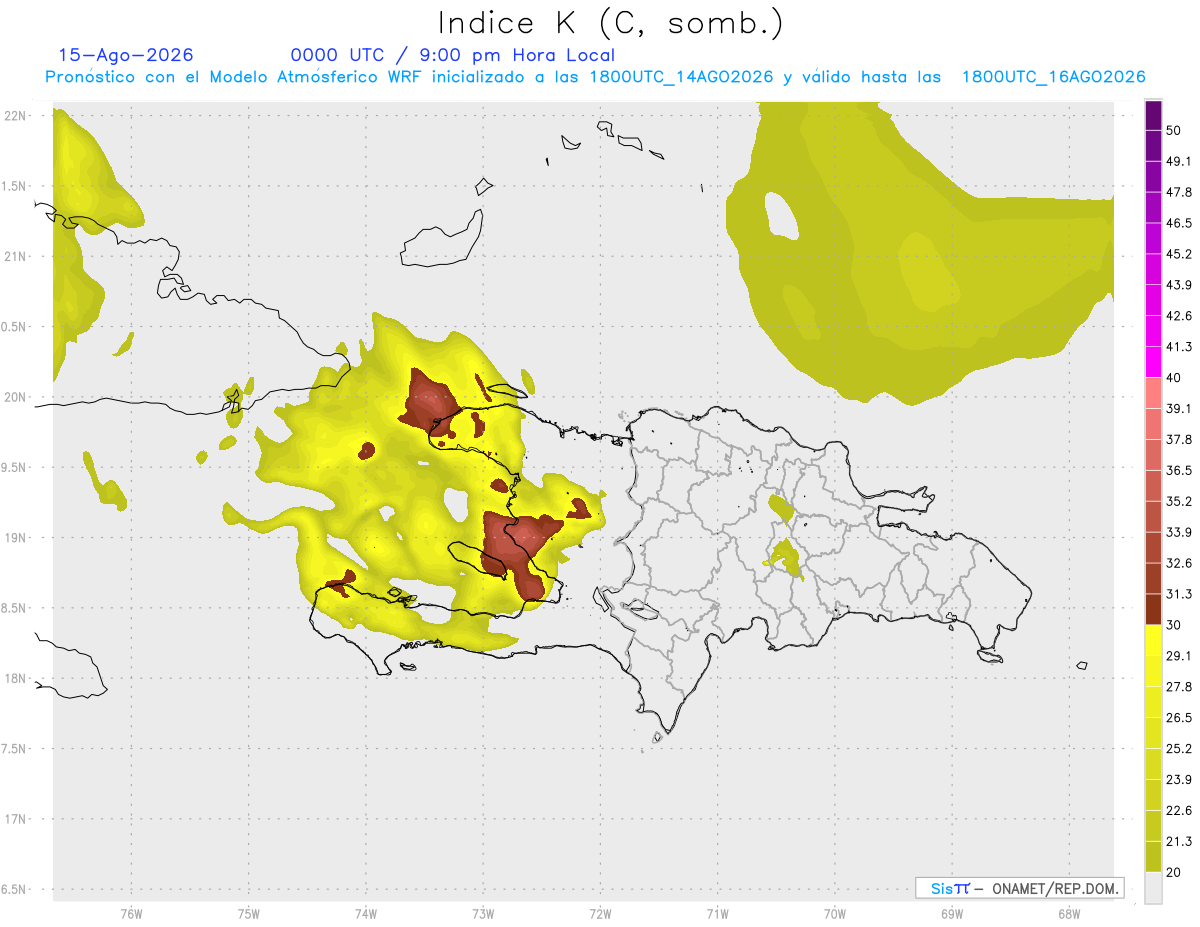
Task: Click the '46.5' value on color scale
Action: click(x=1179, y=223)
